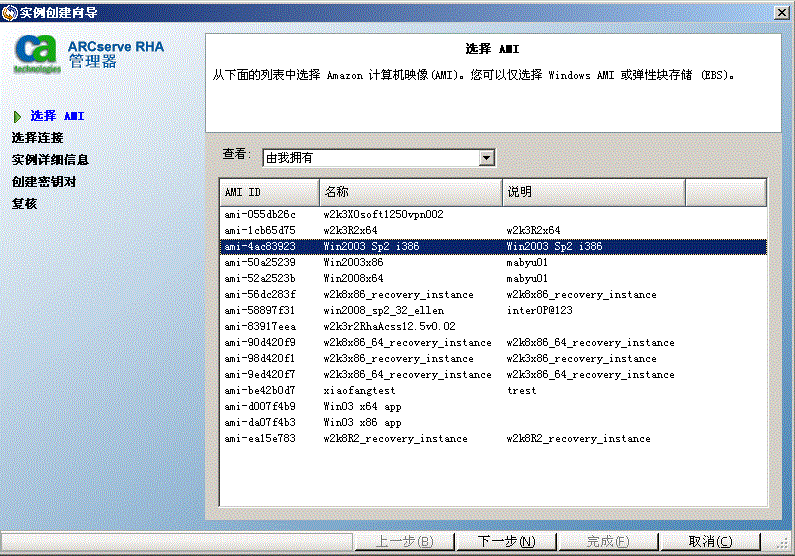Screen dimensions: 795x556
Task: Click the 完成(F) button
Action: pos(608,541)
